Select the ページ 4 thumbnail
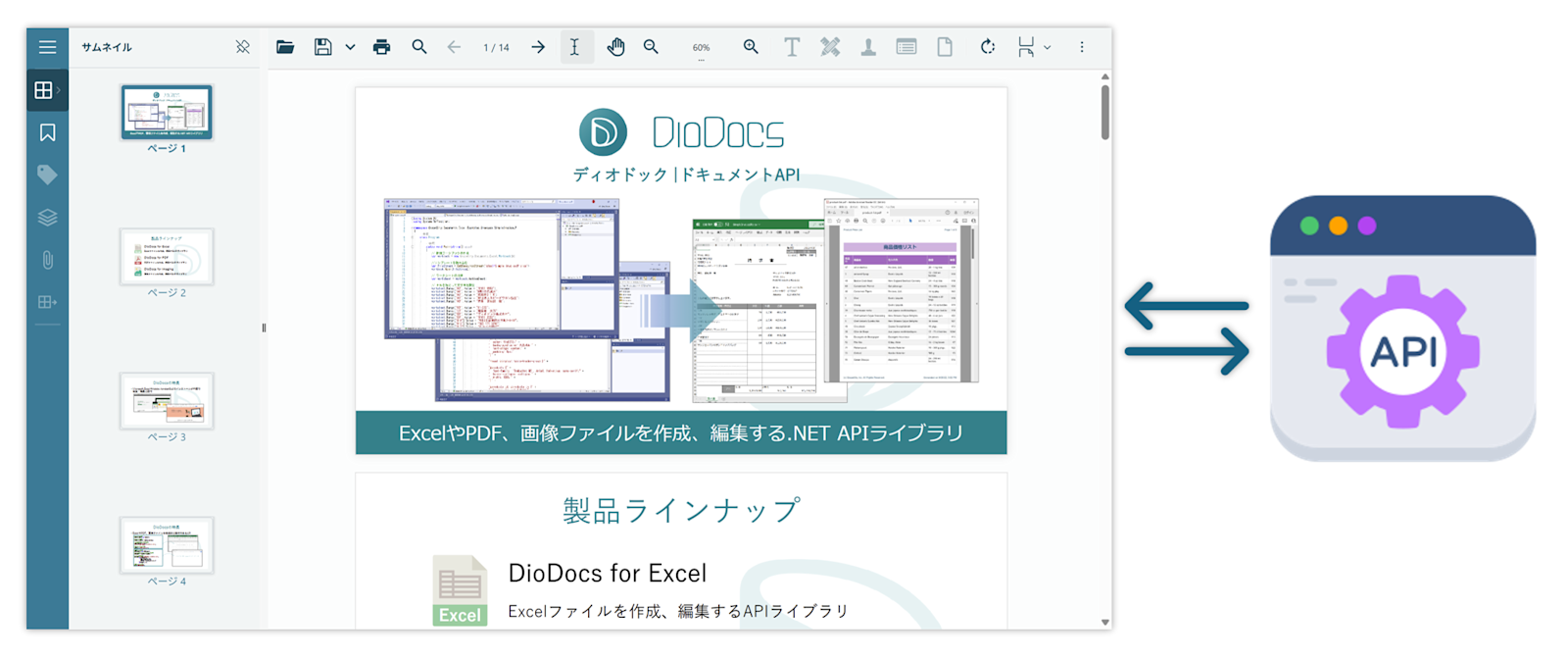This screenshot has height=658, width=1568. tap(167, 545)
